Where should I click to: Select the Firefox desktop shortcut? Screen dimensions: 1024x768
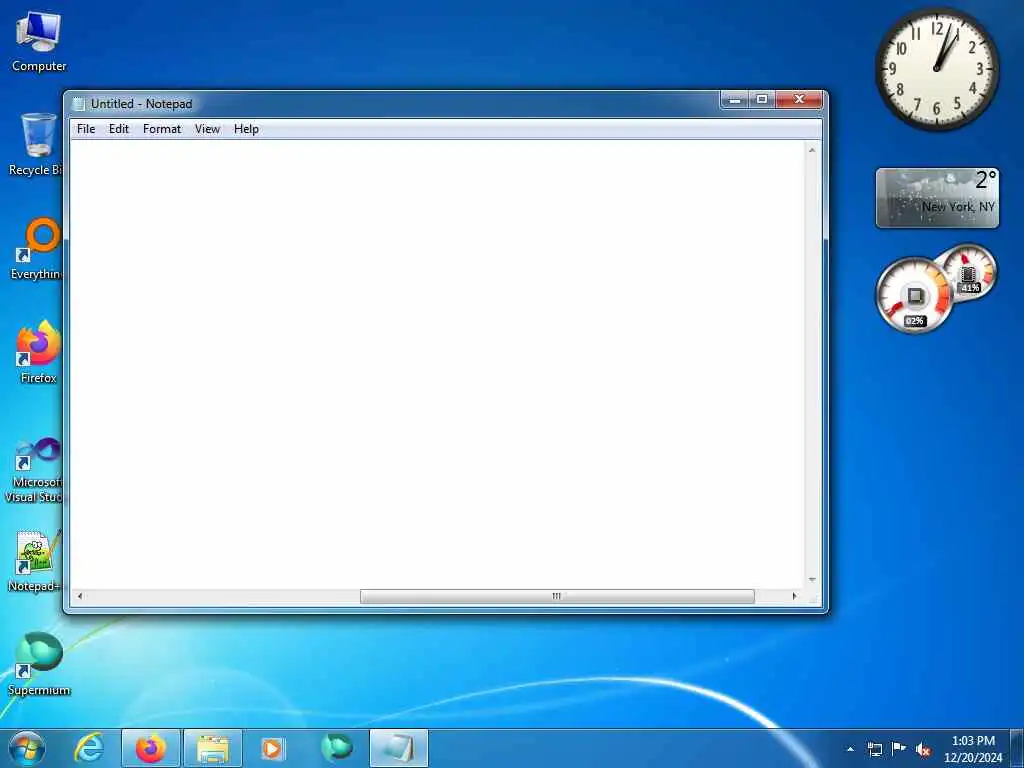click(x=38, y=353)
